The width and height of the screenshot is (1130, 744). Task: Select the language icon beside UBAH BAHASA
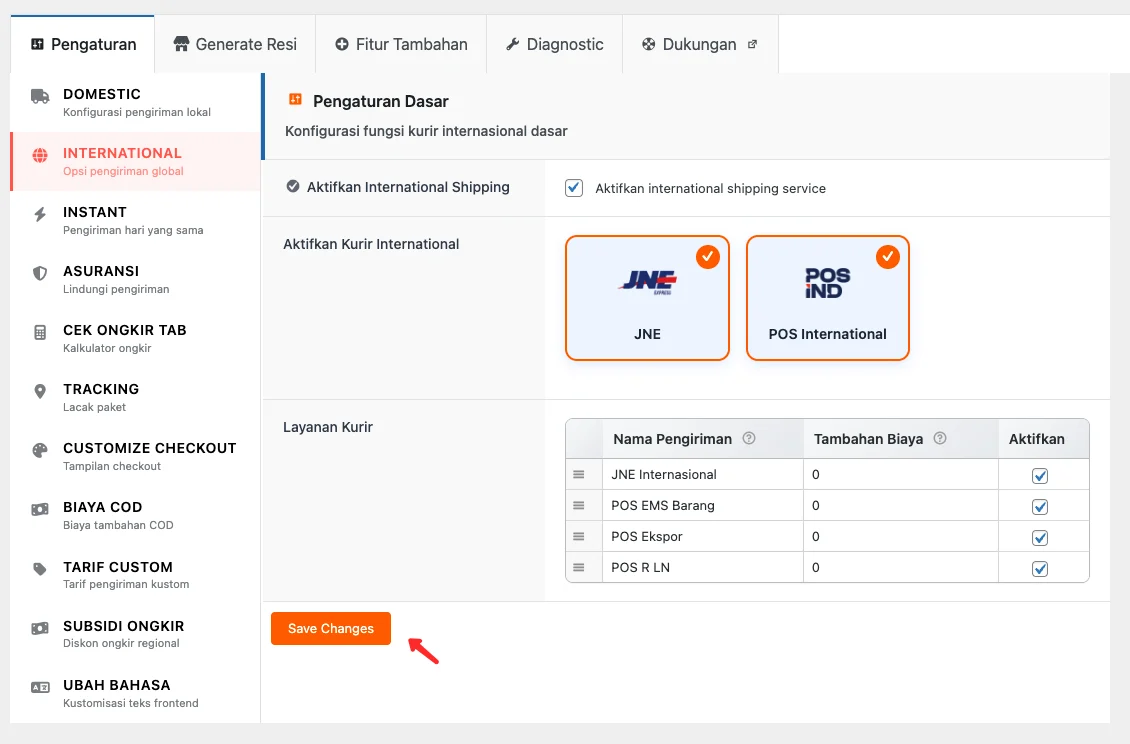pos(40,685)
